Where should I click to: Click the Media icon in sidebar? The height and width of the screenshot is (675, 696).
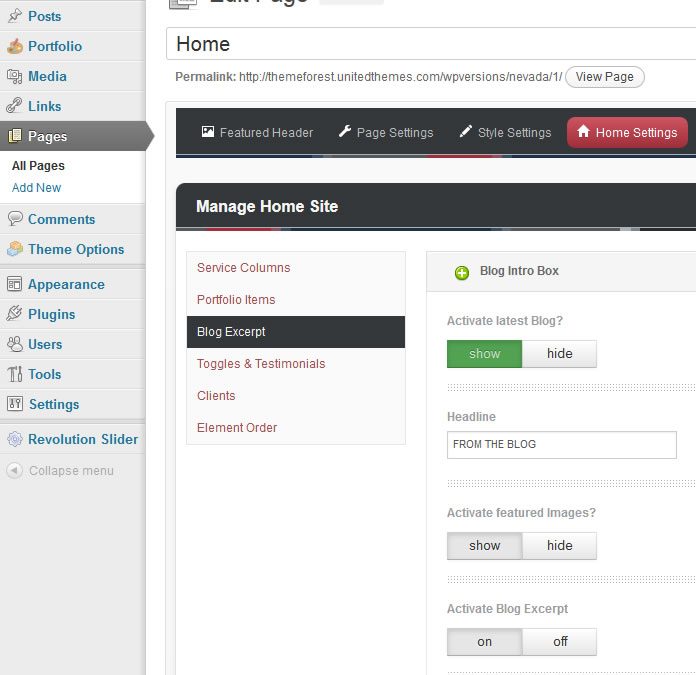click(15, 76)
